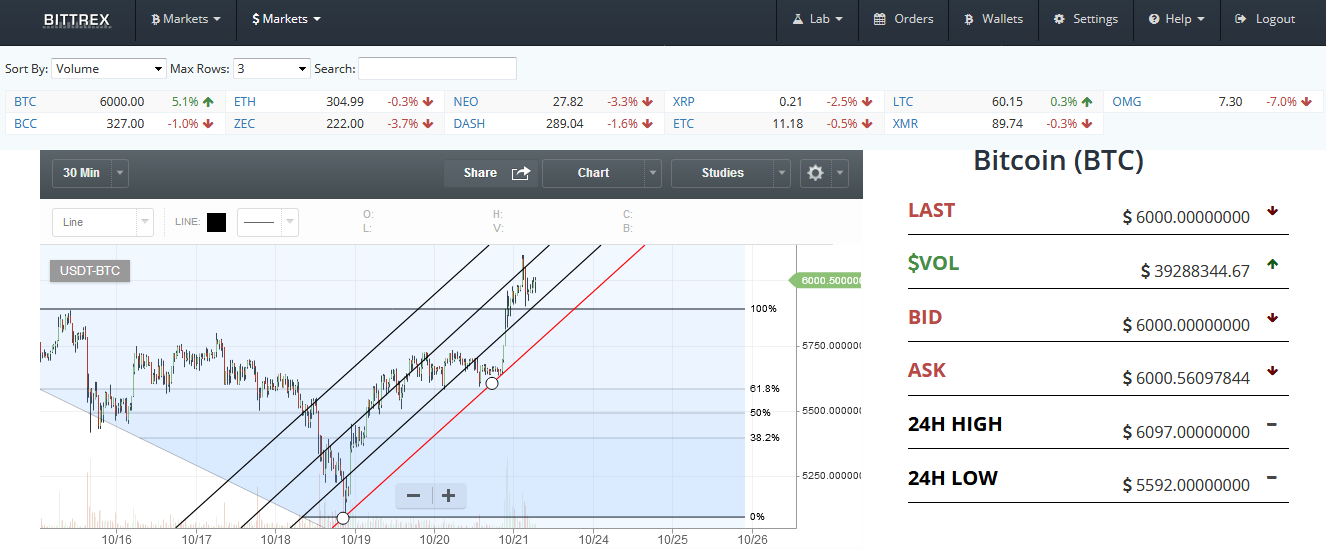Screen dimensions: 1326x554
Task: Open the dollar Markets menu
Action: 286,19
